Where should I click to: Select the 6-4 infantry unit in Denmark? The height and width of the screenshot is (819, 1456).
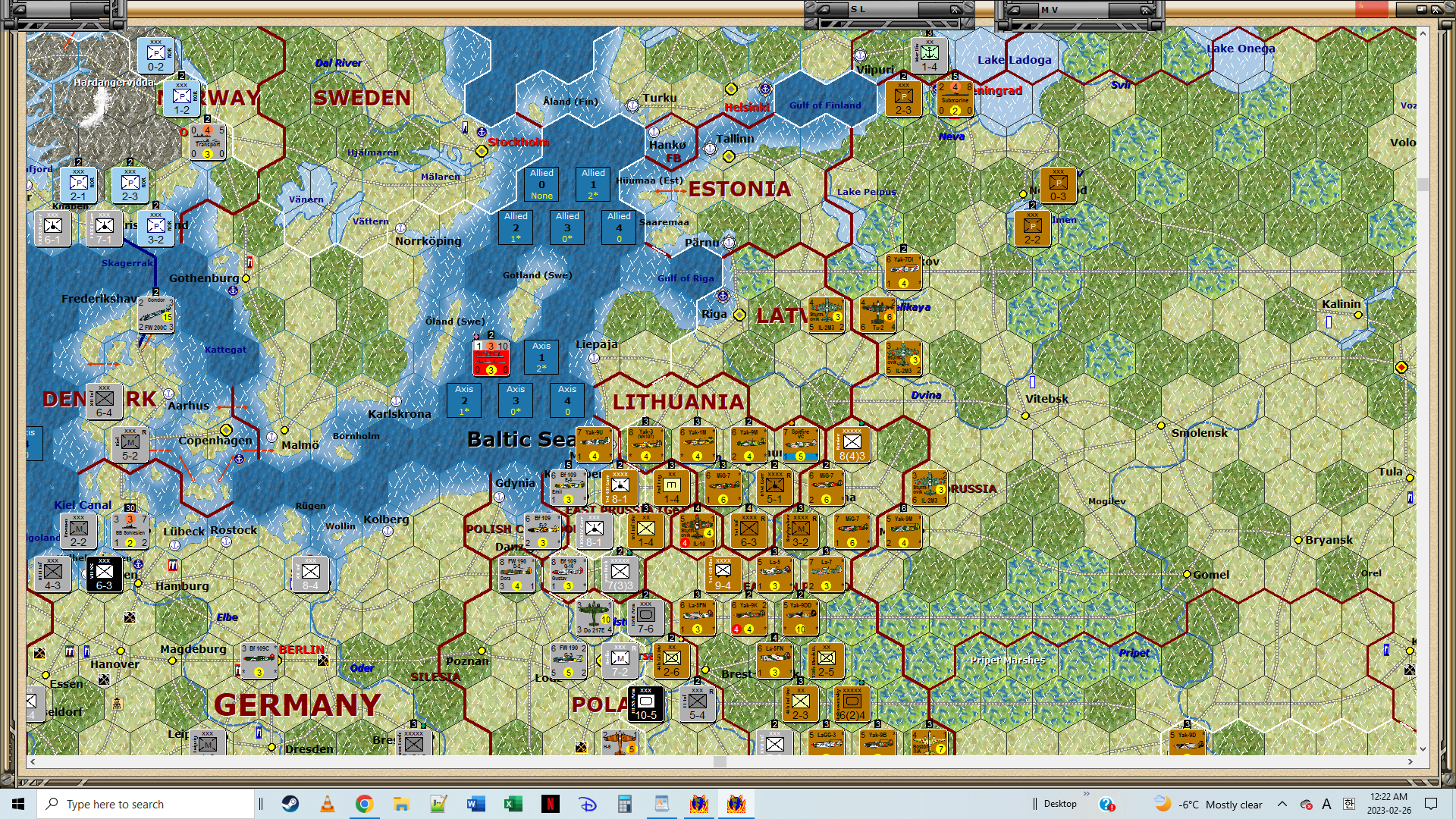point(104,401)
